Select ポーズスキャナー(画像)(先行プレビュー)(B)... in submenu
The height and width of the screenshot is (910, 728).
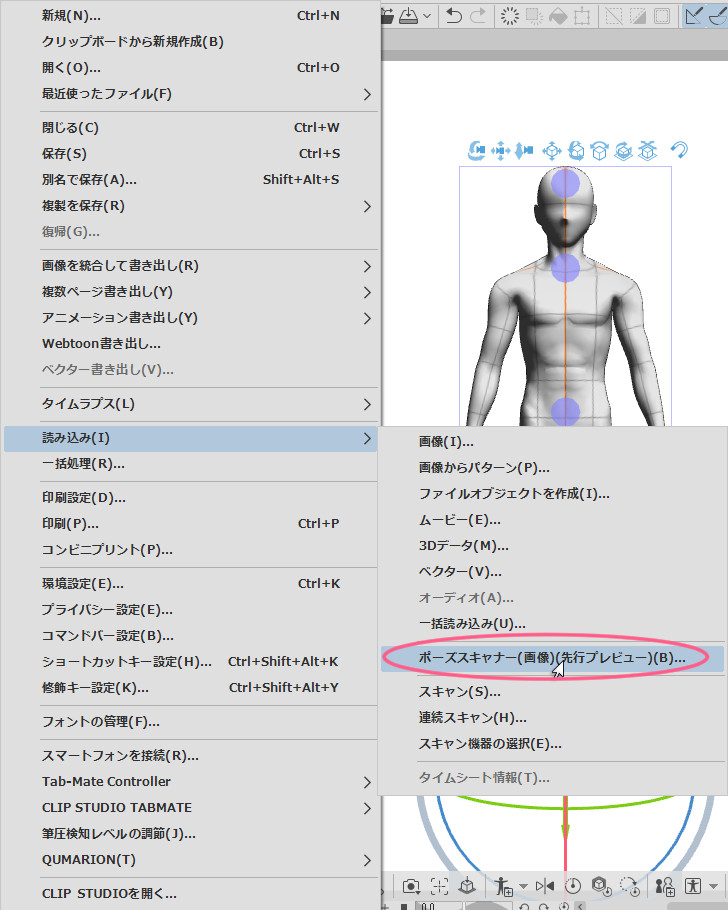552,658
